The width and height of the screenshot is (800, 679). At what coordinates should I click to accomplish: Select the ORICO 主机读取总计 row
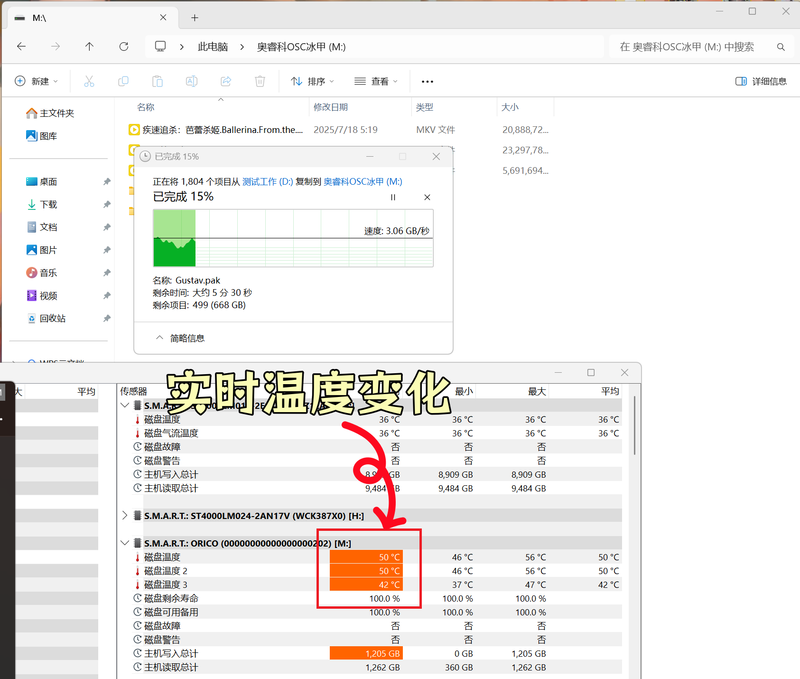[x=377, y=667]
